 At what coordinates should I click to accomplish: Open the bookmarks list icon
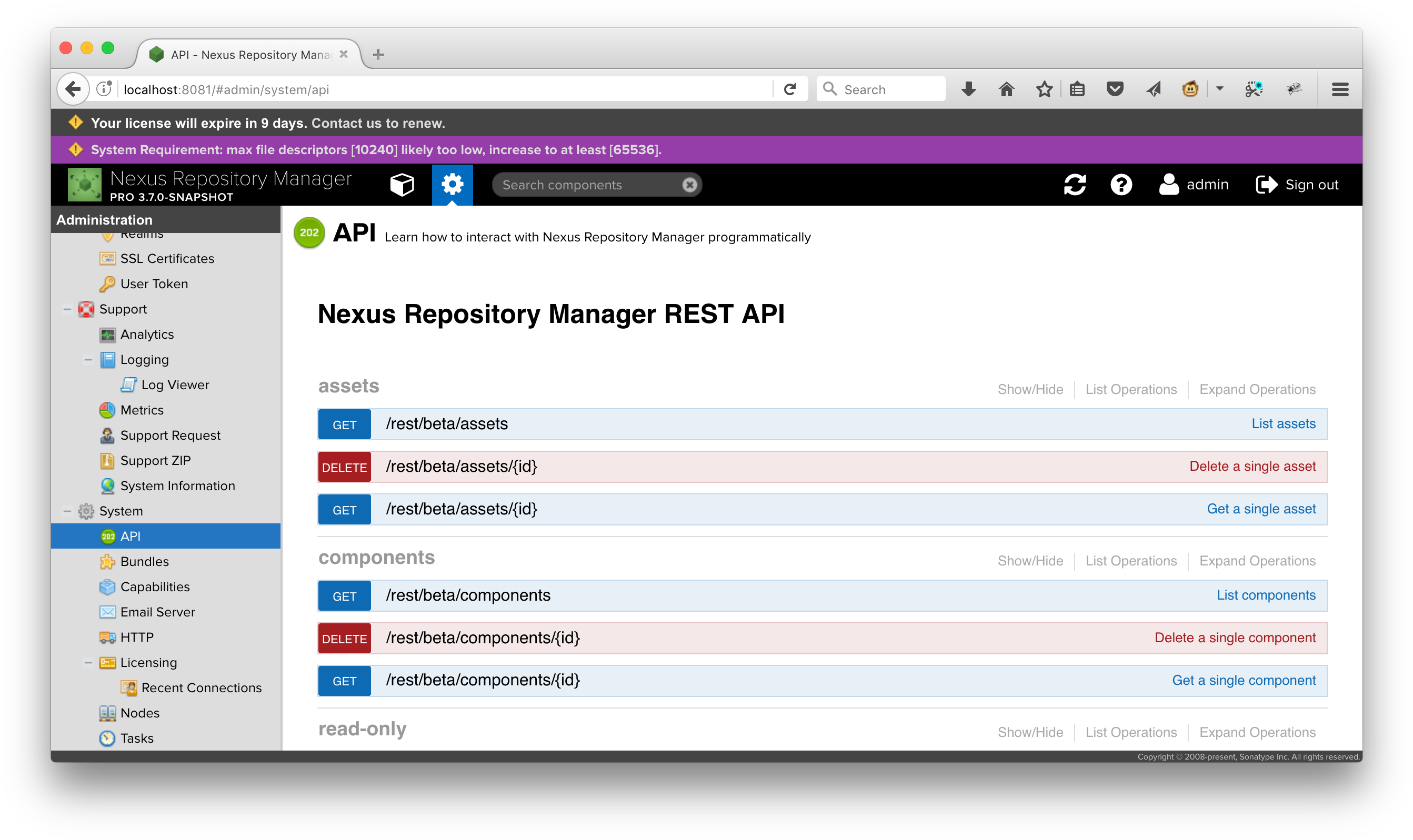coord(1077,89)
